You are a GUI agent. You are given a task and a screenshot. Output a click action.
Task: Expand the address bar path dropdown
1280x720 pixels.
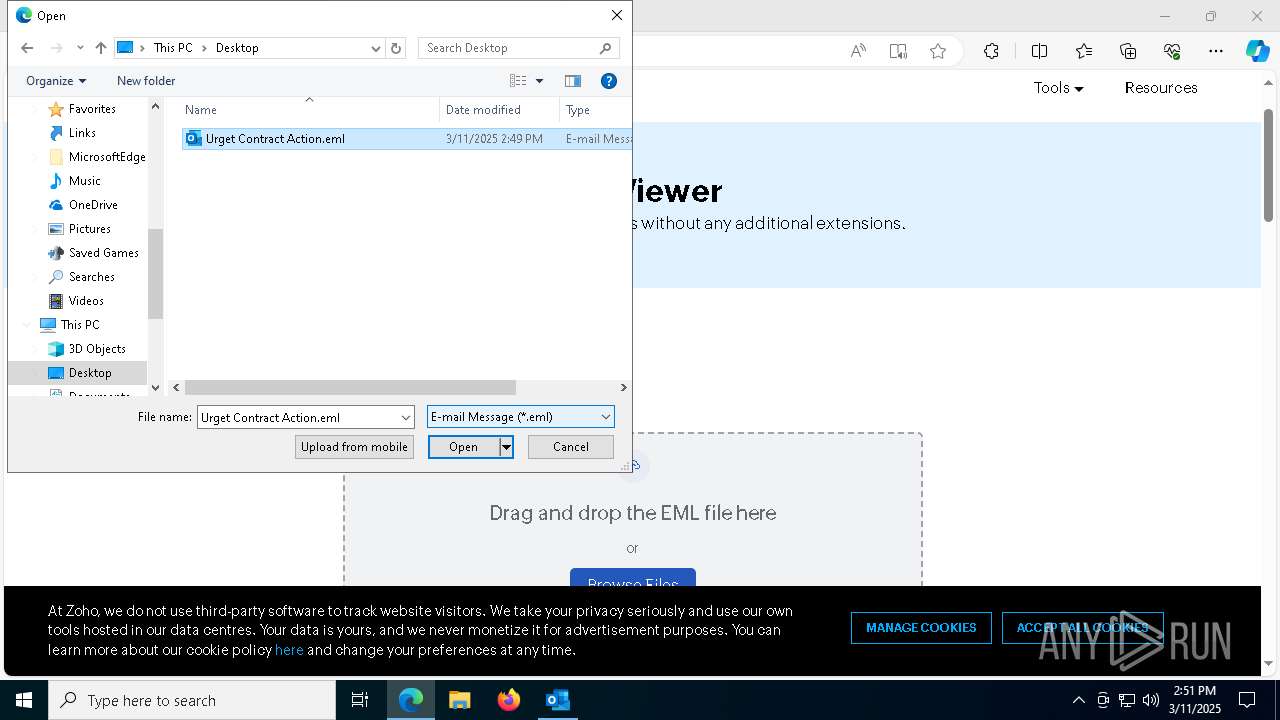point(376,48)
